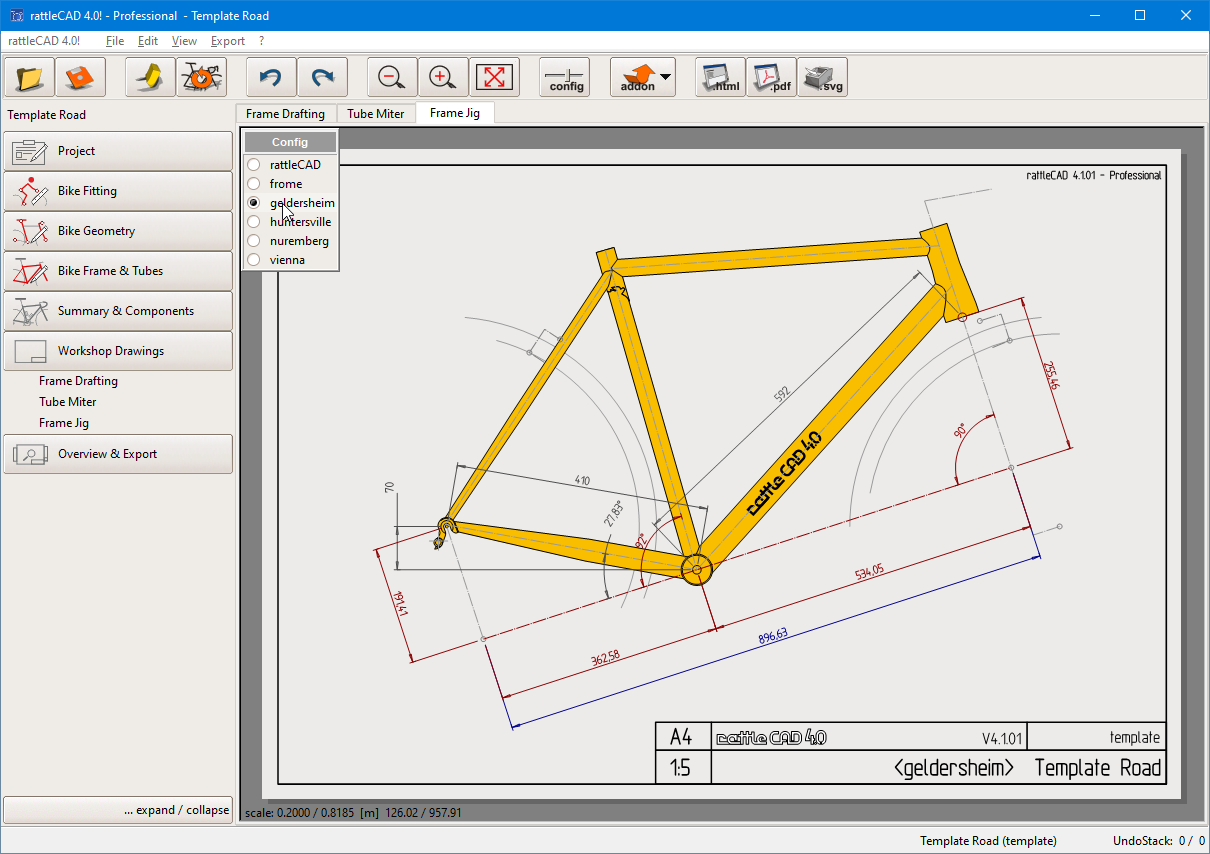Click the A4 paper size cell
This screenshot has height=854, width=1210.
682,737
